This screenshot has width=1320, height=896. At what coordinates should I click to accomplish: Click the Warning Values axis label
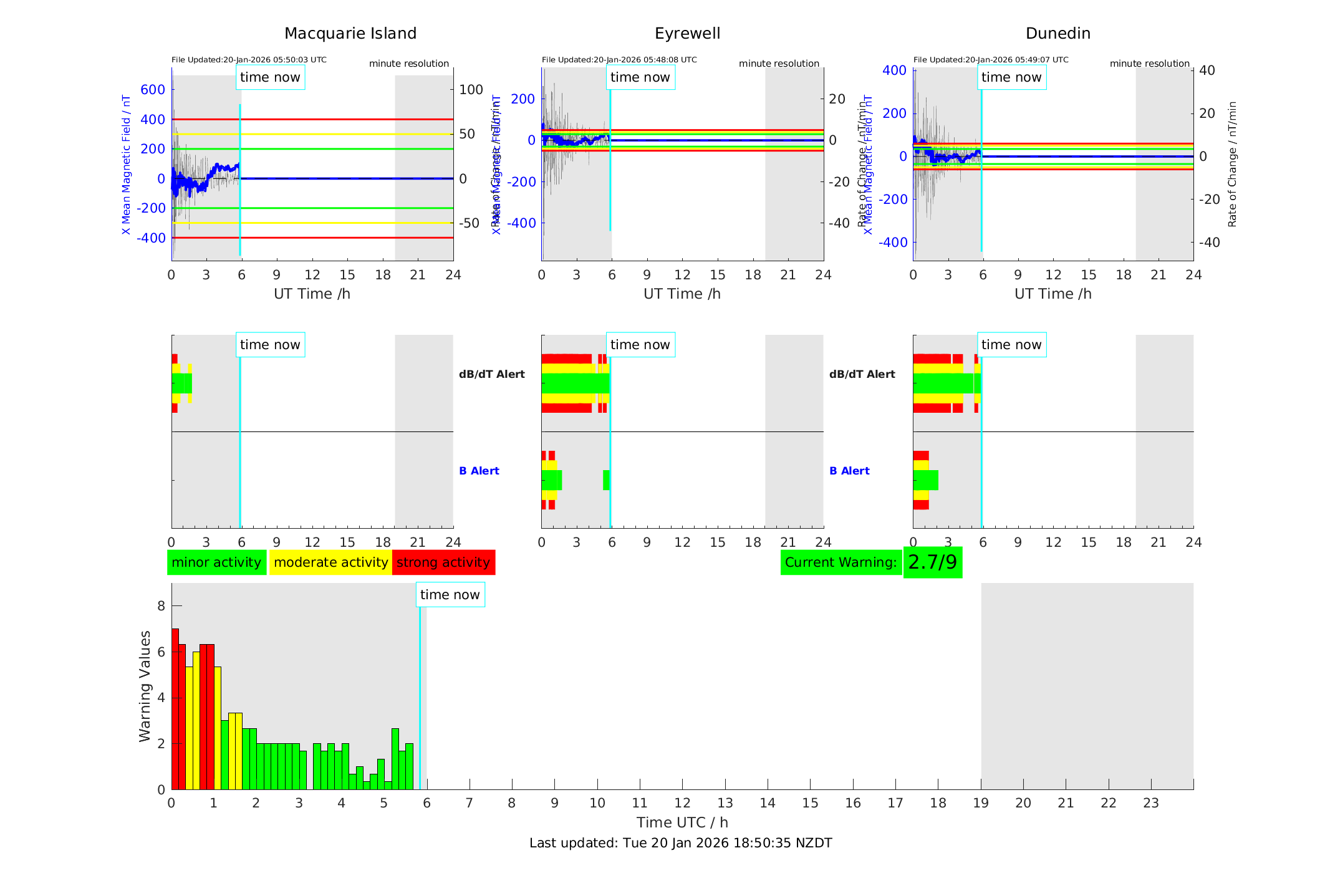145,686
